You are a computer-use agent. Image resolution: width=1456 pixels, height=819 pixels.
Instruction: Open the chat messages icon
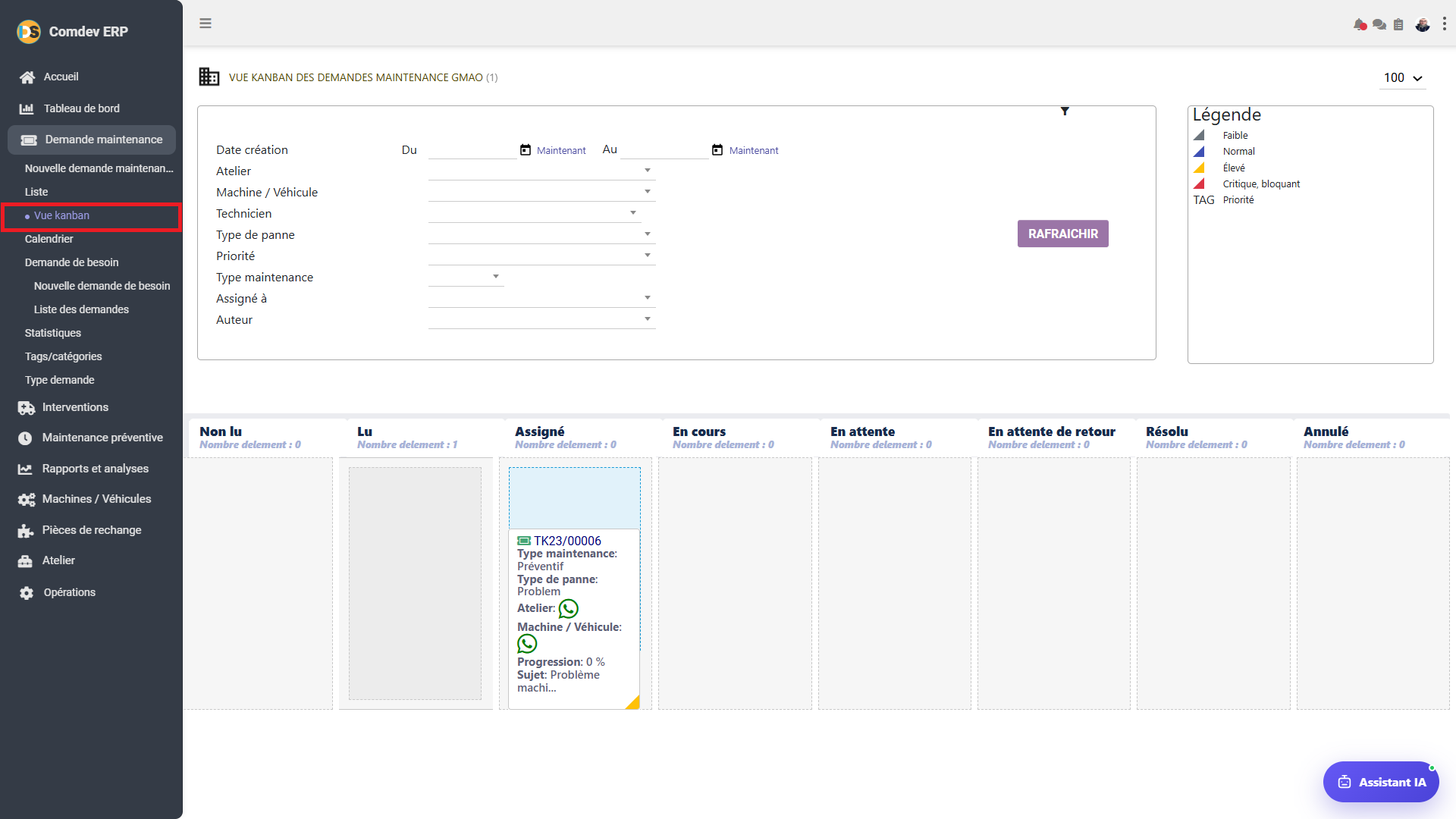[x=1379, y=25]
